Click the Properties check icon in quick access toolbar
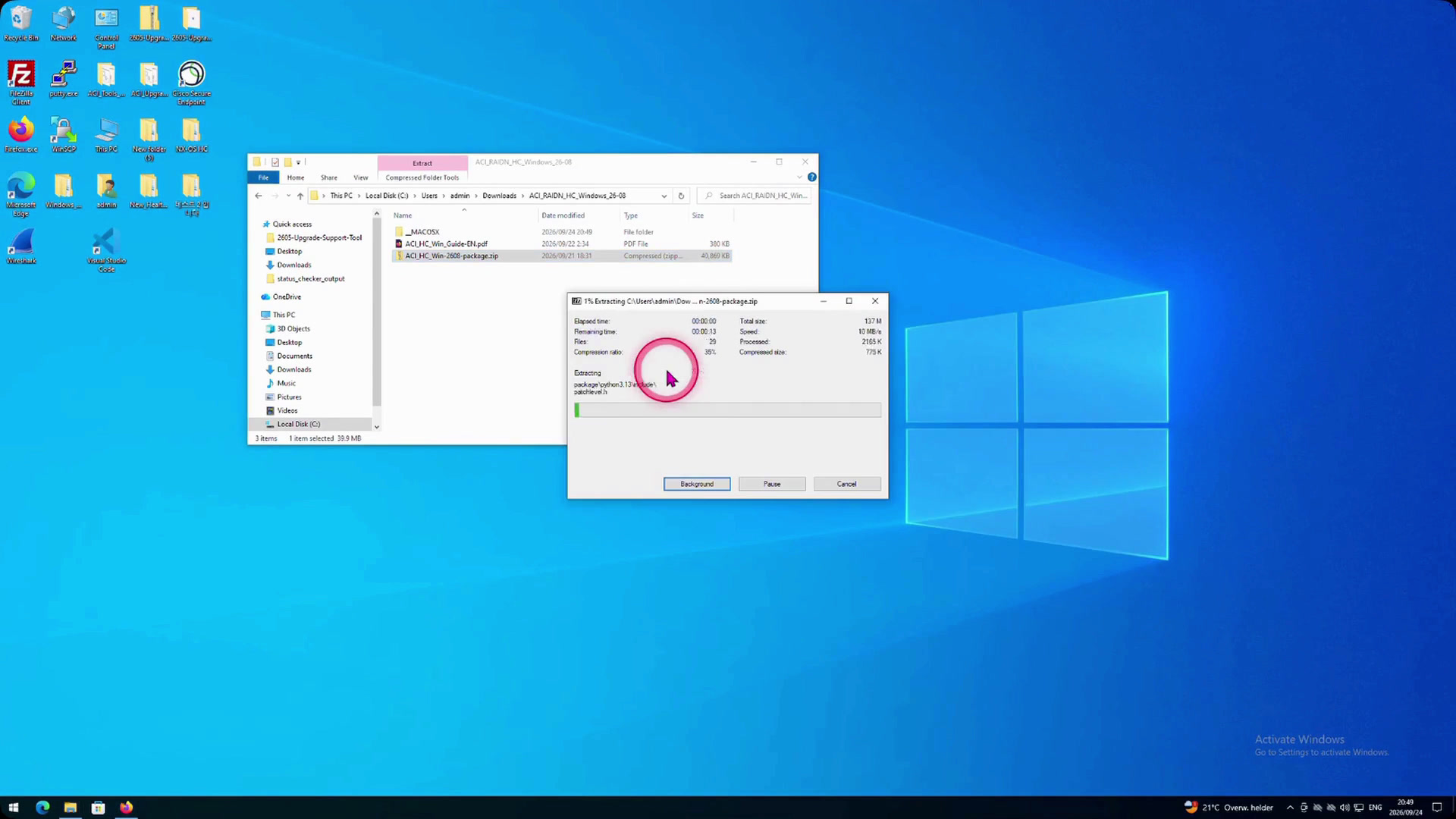Screen dimensions: 1456x819 pyautogui.click(x=275, y=162)
